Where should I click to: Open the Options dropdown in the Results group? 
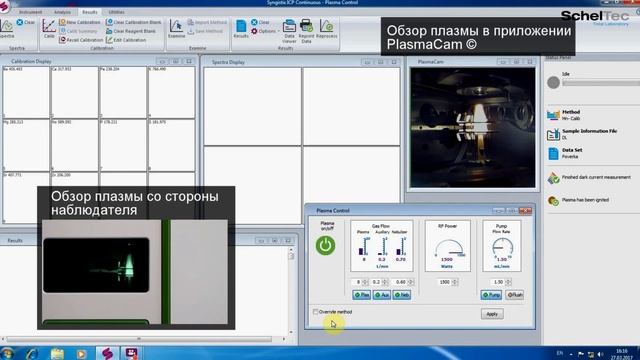pos(265,31)
